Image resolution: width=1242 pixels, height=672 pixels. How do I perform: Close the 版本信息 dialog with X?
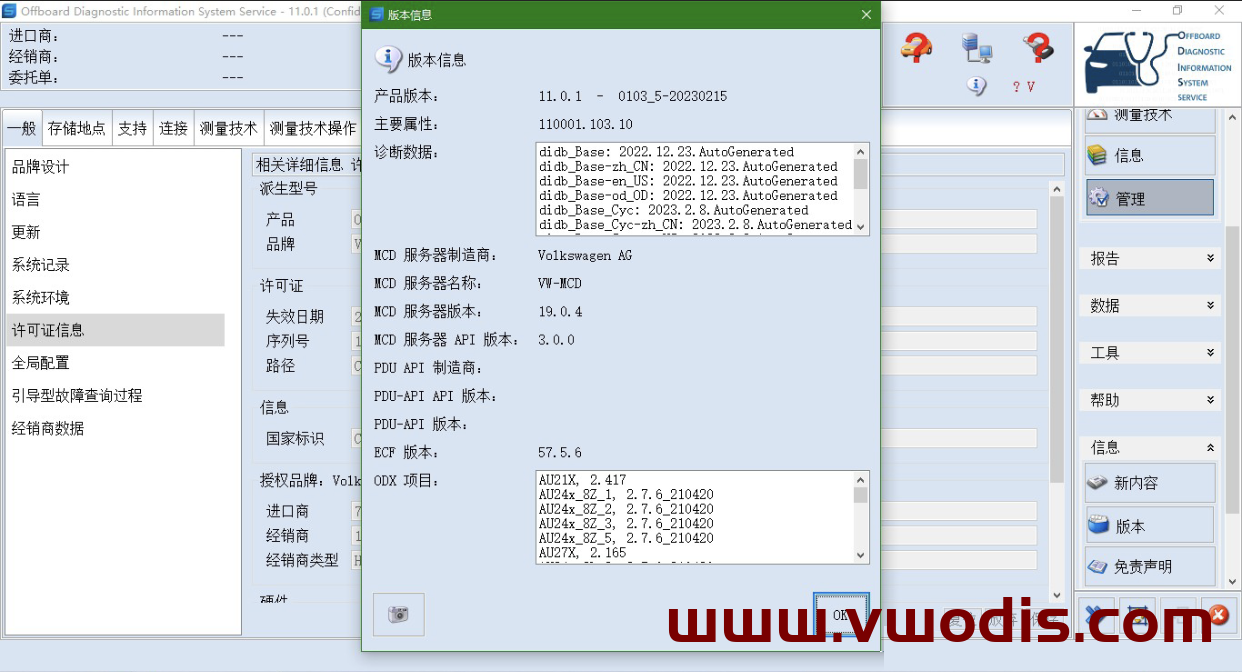click(x=866, y=15)
